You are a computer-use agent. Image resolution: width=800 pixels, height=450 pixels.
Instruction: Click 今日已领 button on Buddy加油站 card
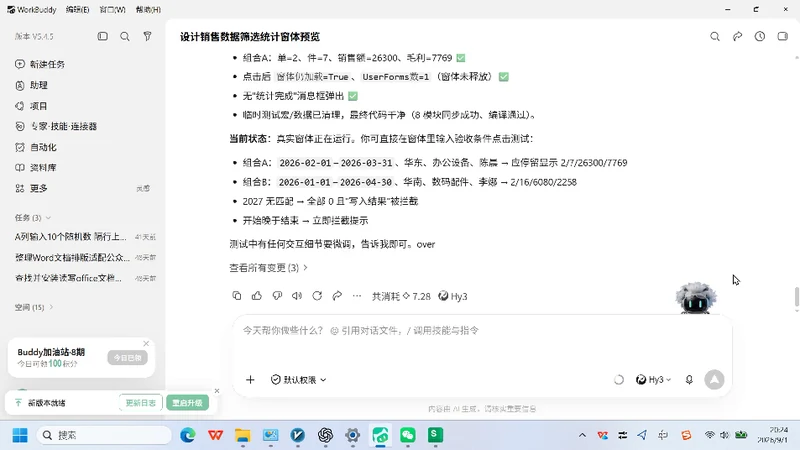[x=128, y=358]
